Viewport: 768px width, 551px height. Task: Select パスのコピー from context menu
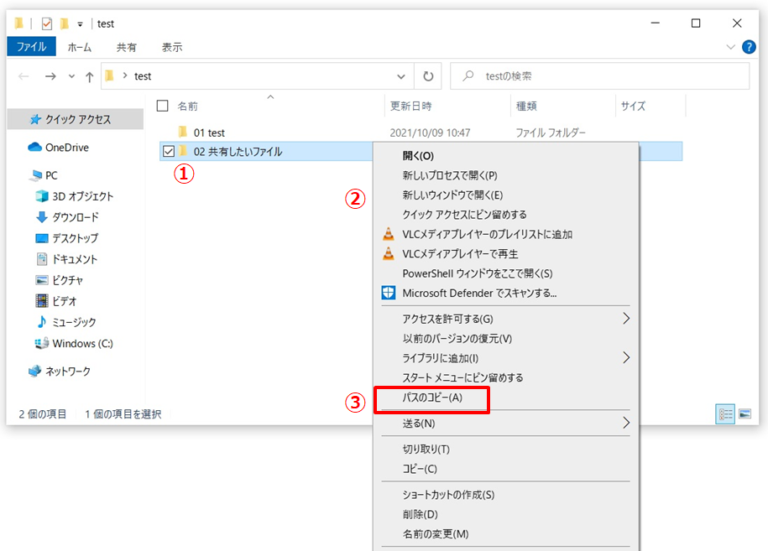click(432, 398)
